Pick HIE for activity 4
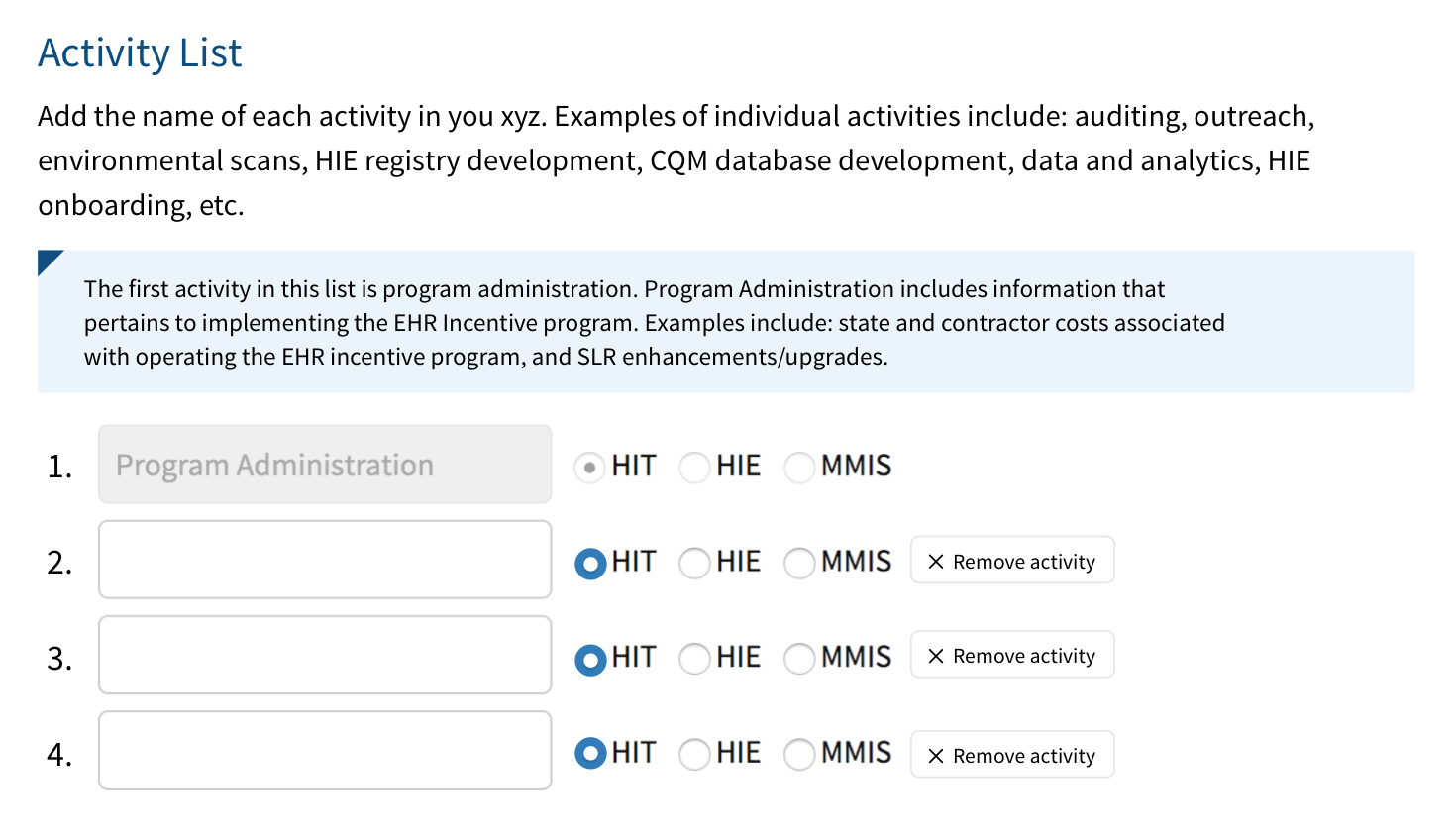This screenshot has width=1456, height=838. pyautogui.click(x=694, y=754)
